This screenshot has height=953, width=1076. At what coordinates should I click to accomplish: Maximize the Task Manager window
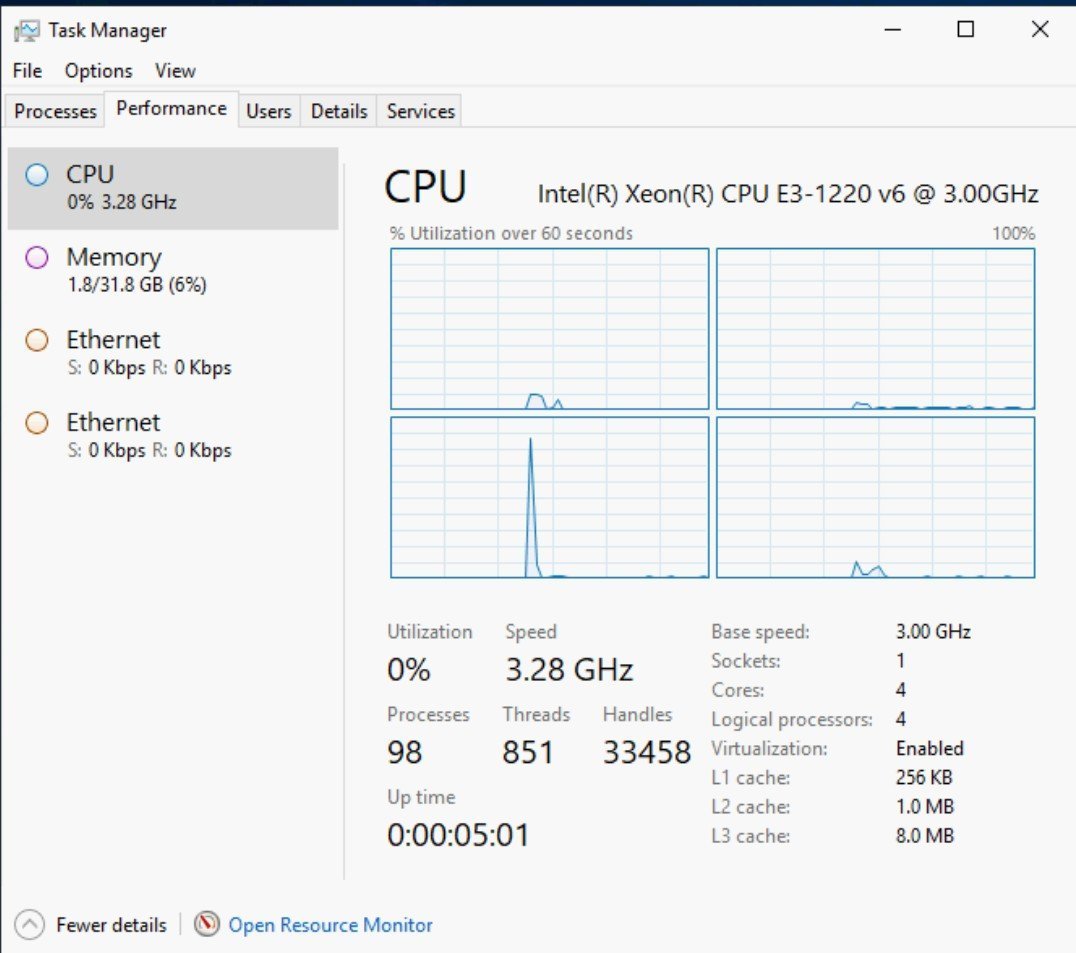(966, 30)
